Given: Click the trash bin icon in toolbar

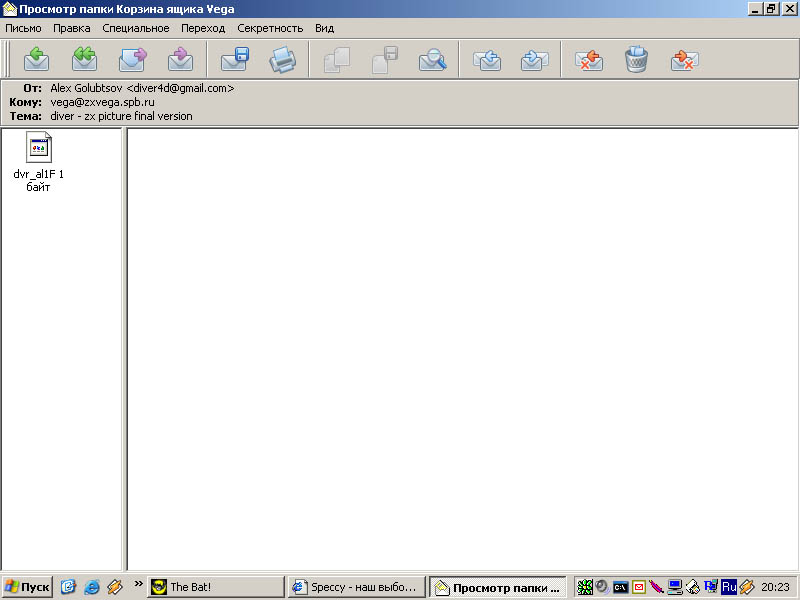Looking at the screenshot, I should click(x=636, y=60).
